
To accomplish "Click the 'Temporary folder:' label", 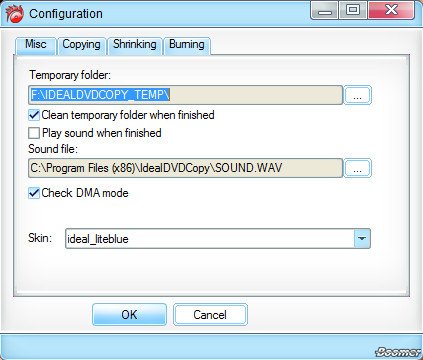I will 70,75.
